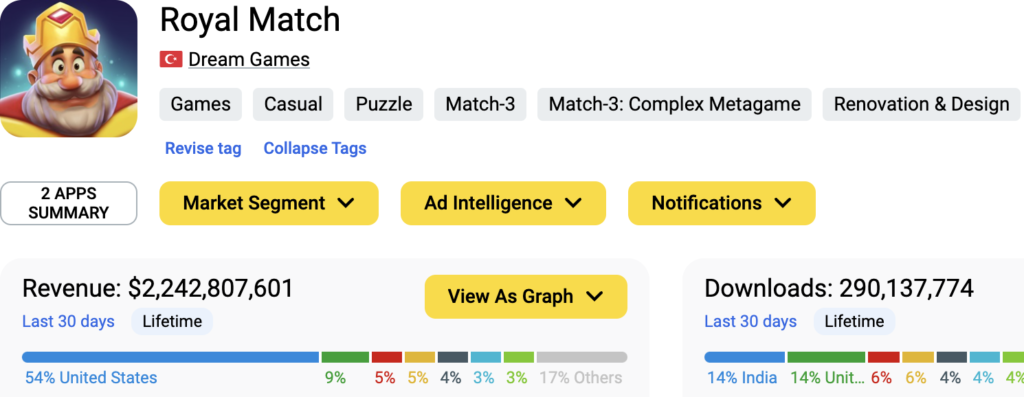1024x397 pixels.
Task: Select the Renovation & Design tag
Action: [921, 104]
